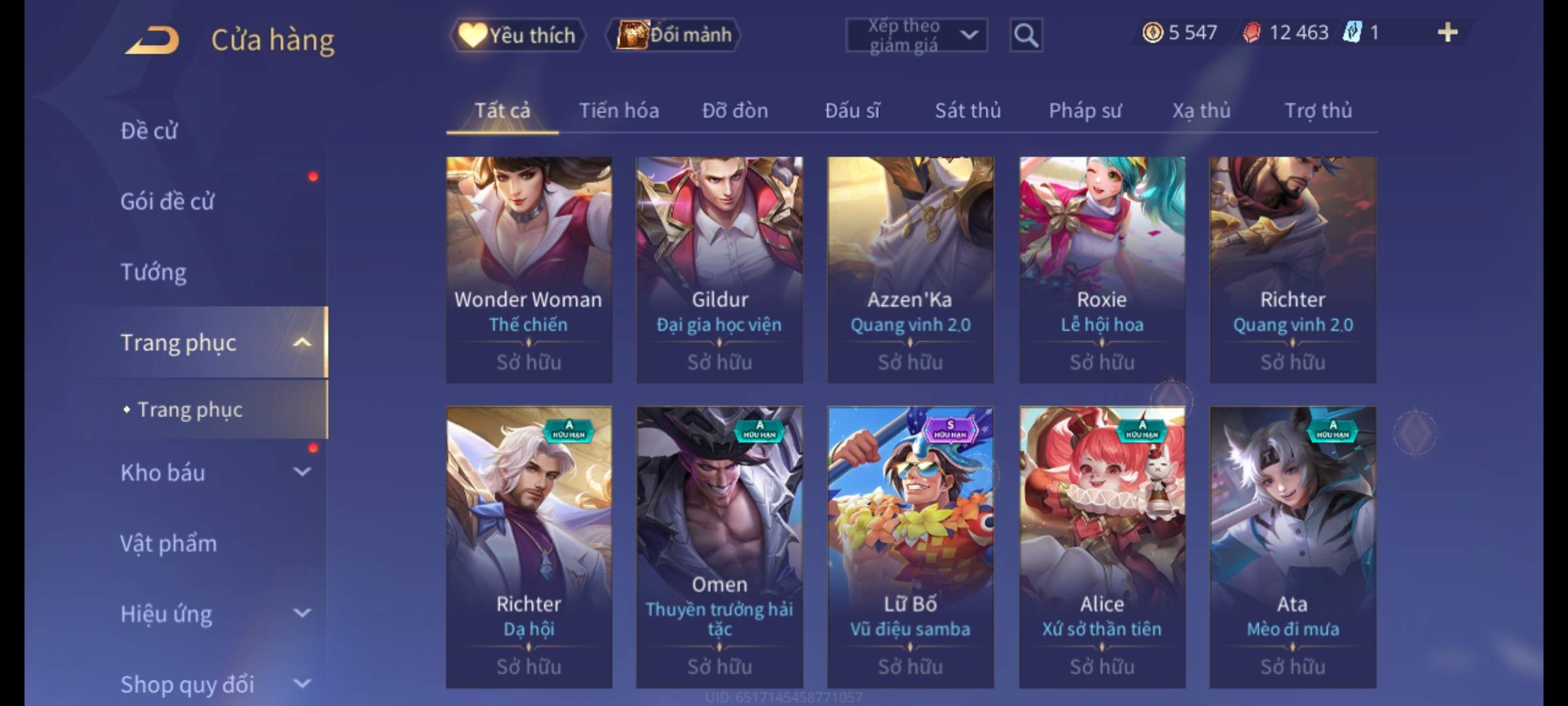
Task: Open Đổi mảnh fragment exchange
Action: coord(674,35)
